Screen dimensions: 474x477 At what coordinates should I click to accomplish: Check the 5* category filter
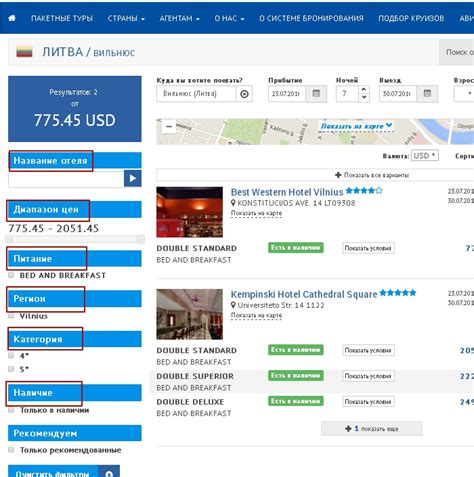tap(11, 369)
